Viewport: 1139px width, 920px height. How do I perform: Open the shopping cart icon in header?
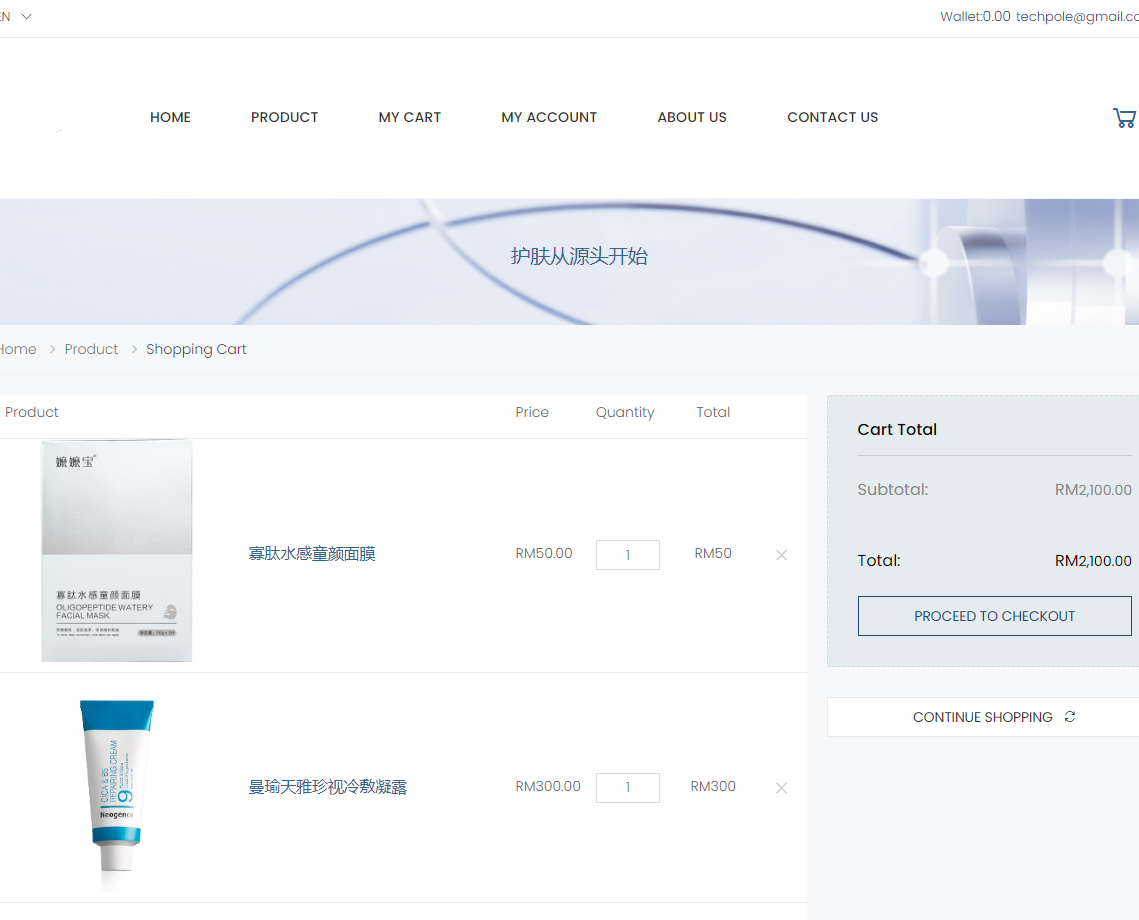(x=1124, y=118)
